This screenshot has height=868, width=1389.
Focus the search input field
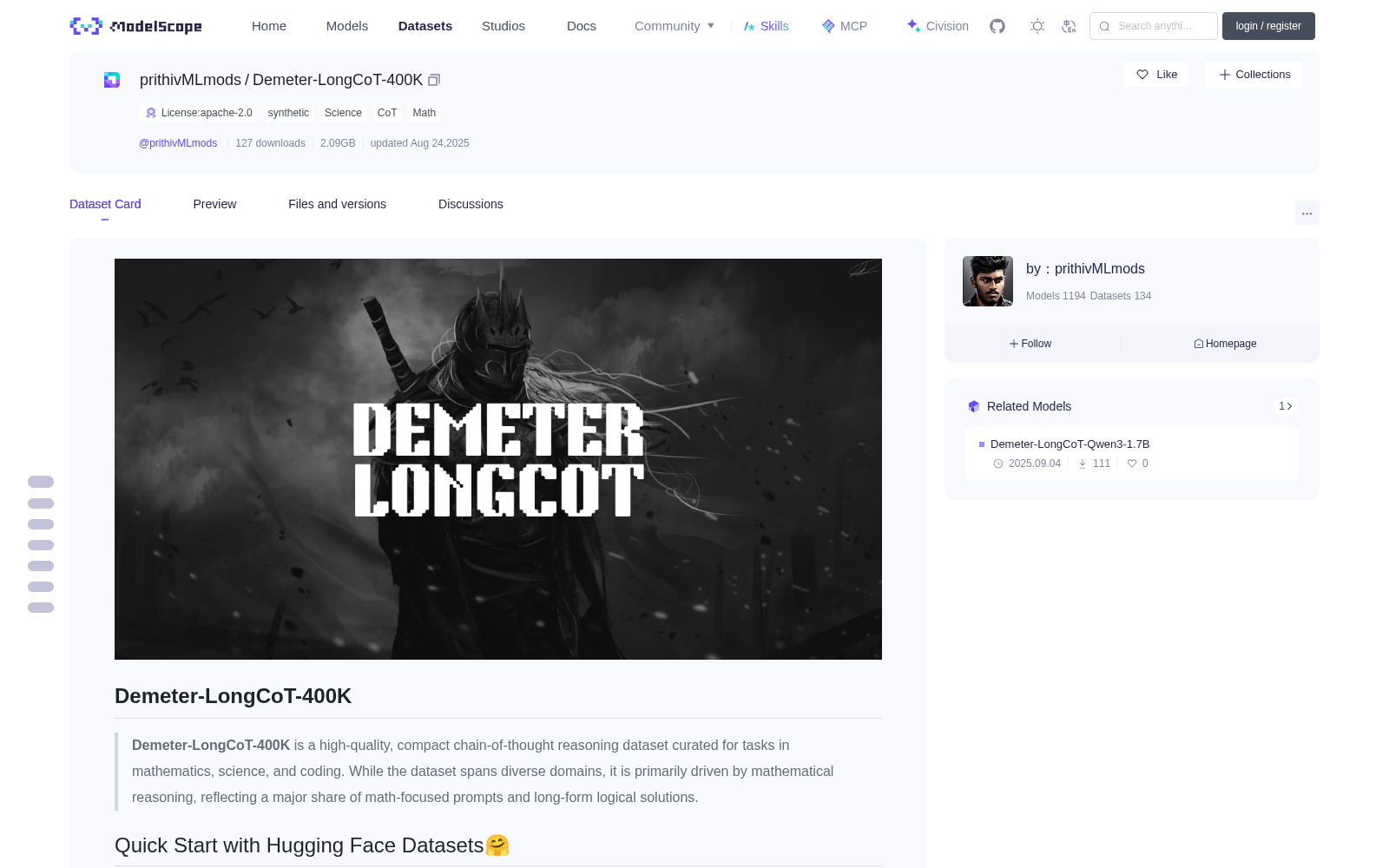point(1154,26)
